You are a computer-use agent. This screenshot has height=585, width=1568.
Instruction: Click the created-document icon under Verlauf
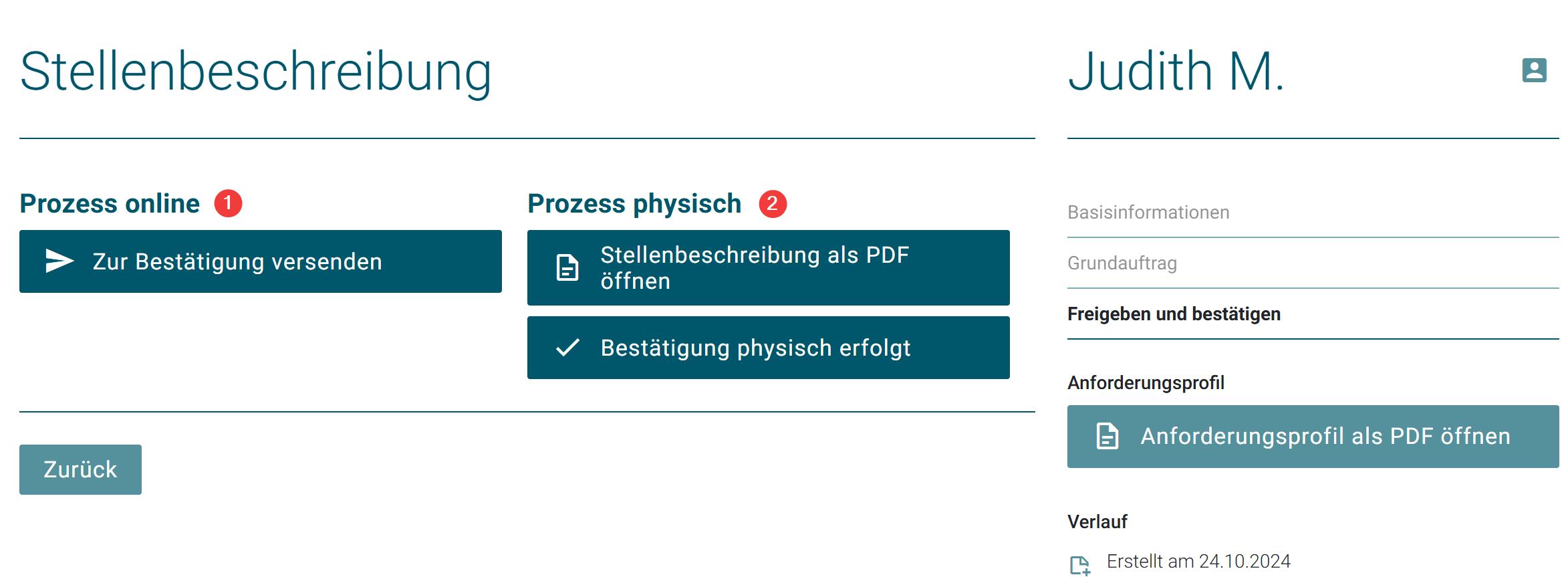(1079, 566)
